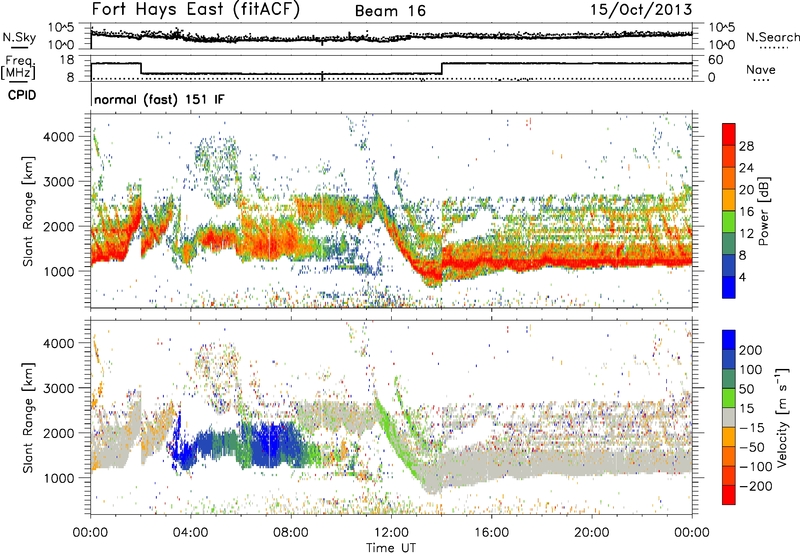
Task: Select the light green Velocity colorbar segment near 50
Action: click(729, 398)
